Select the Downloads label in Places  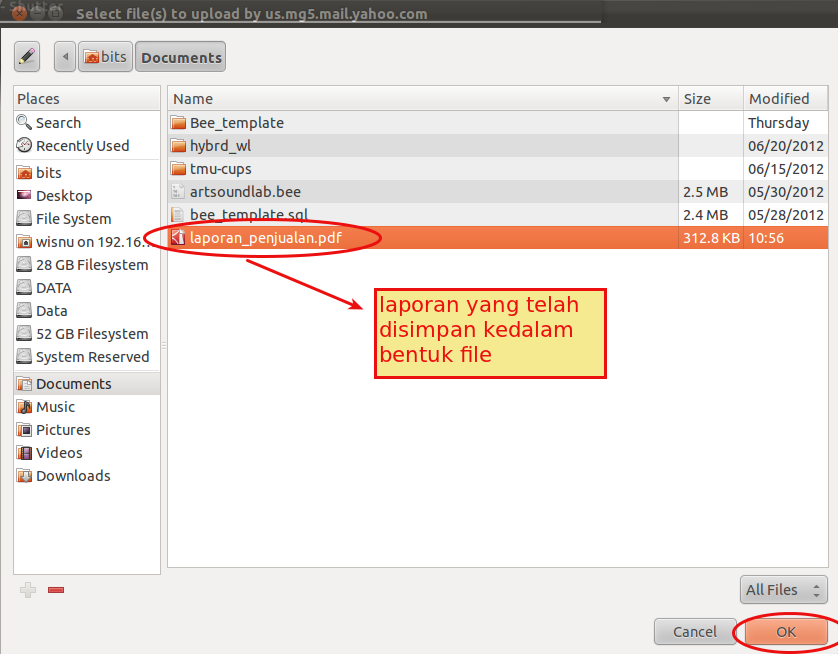coord(73,476)
